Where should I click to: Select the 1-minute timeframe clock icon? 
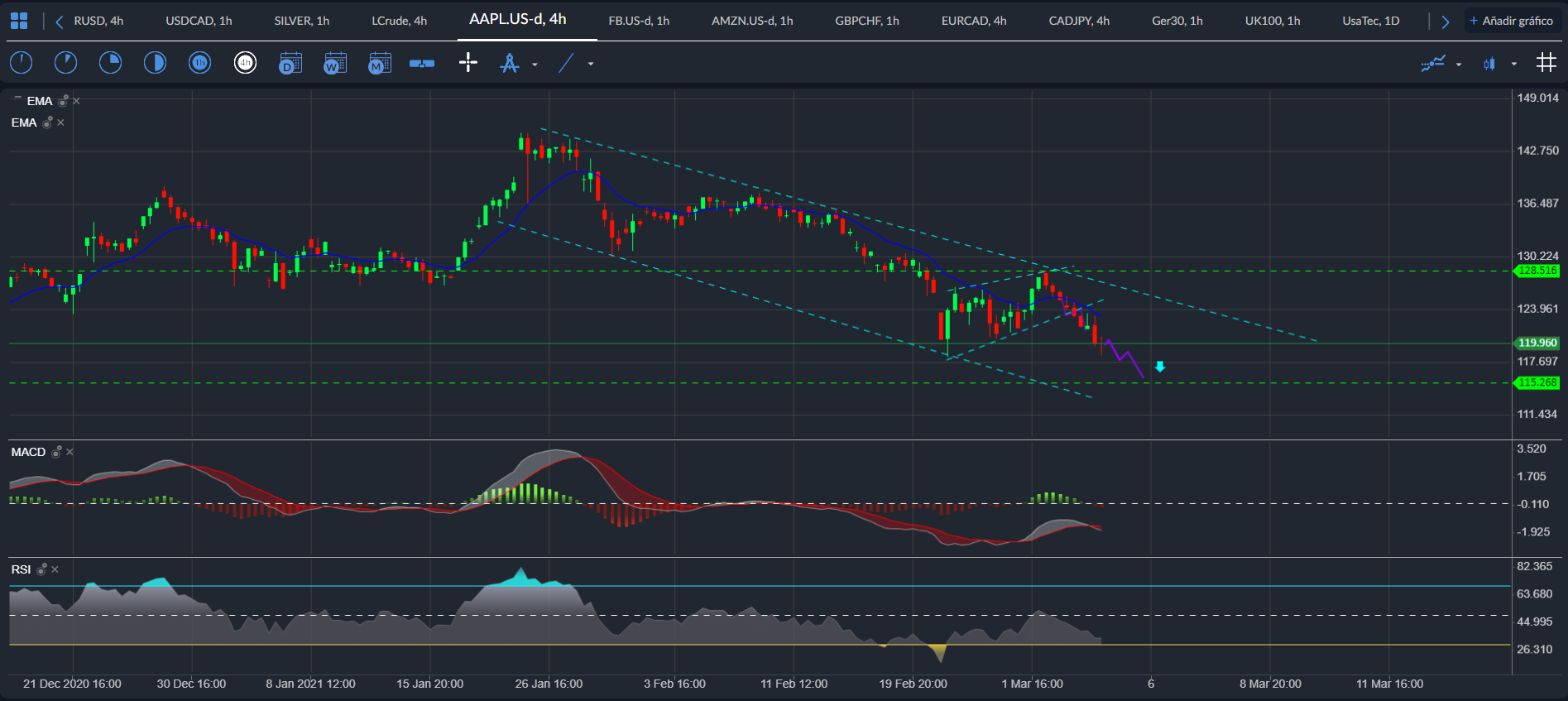click(x=22, y=63)
